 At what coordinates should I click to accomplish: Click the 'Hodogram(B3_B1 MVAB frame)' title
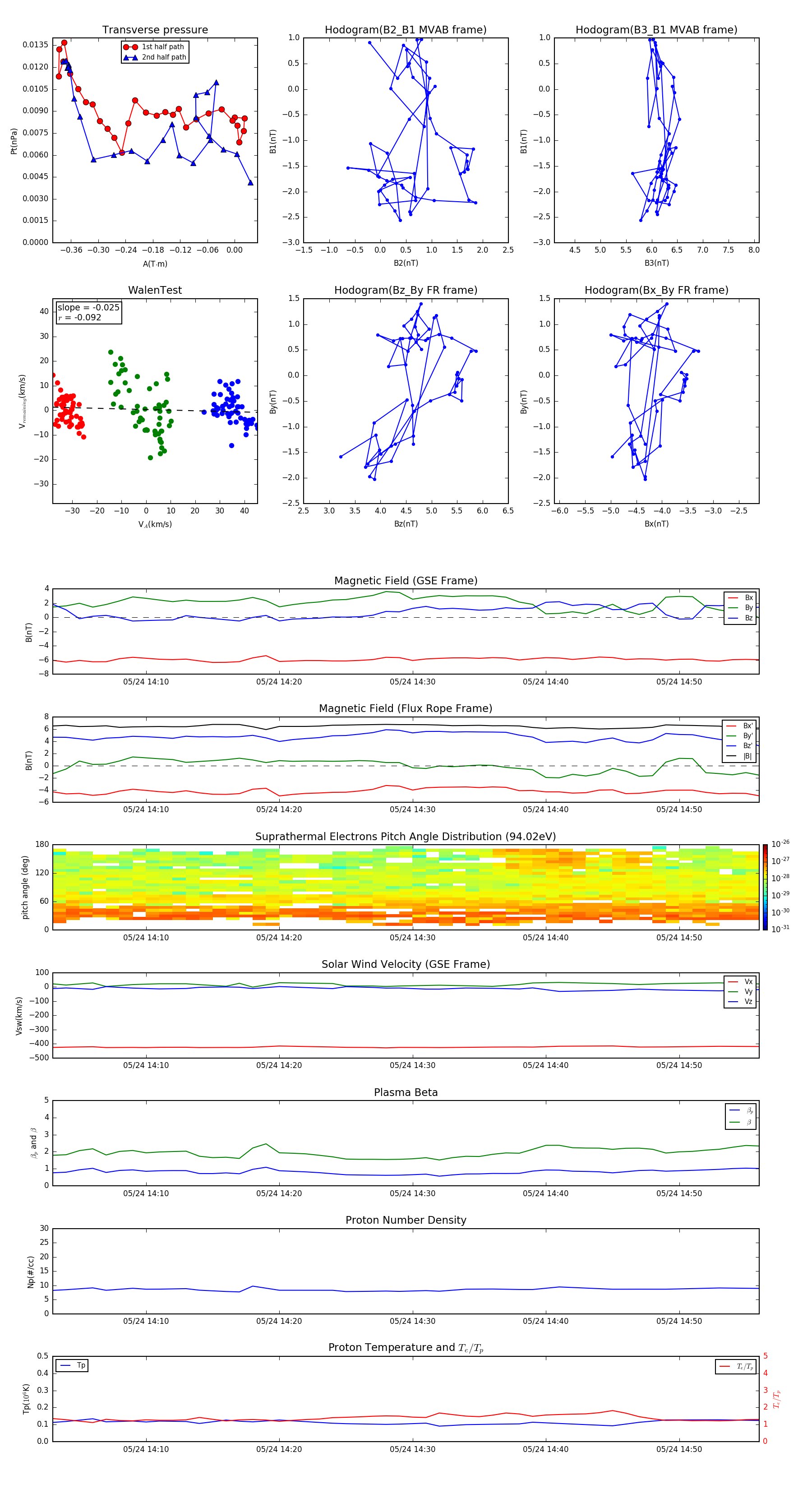[x=656, y=30]
